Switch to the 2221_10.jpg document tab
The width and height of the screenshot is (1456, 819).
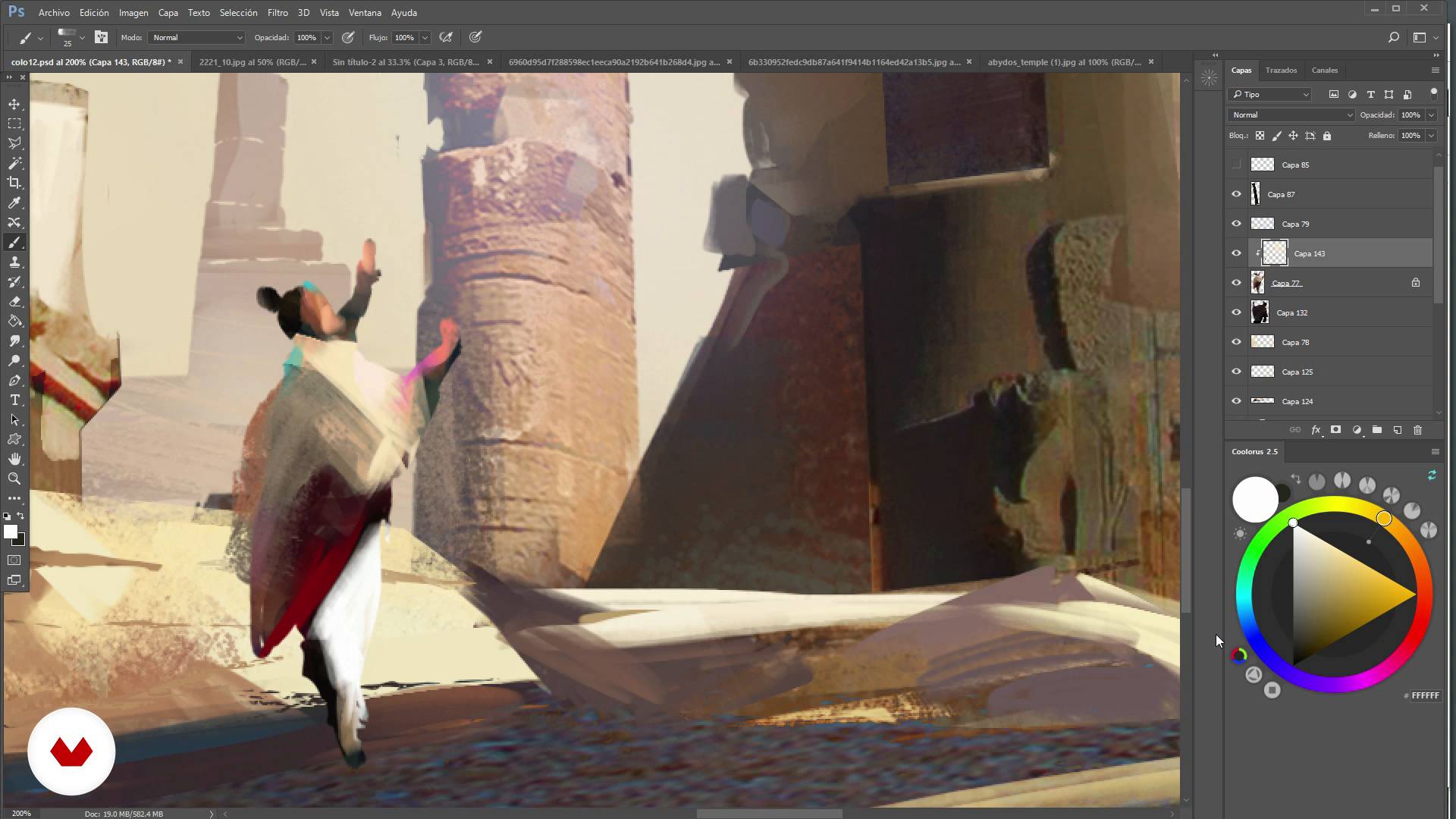[253, 62]
